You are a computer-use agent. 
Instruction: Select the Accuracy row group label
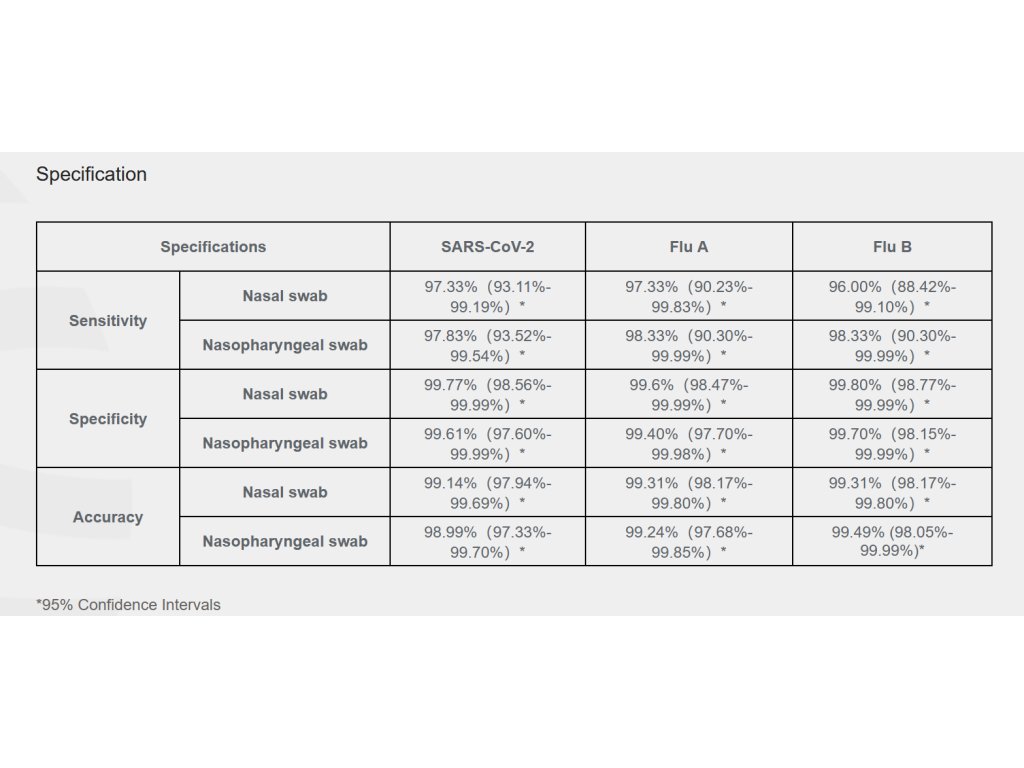point(108,517)
